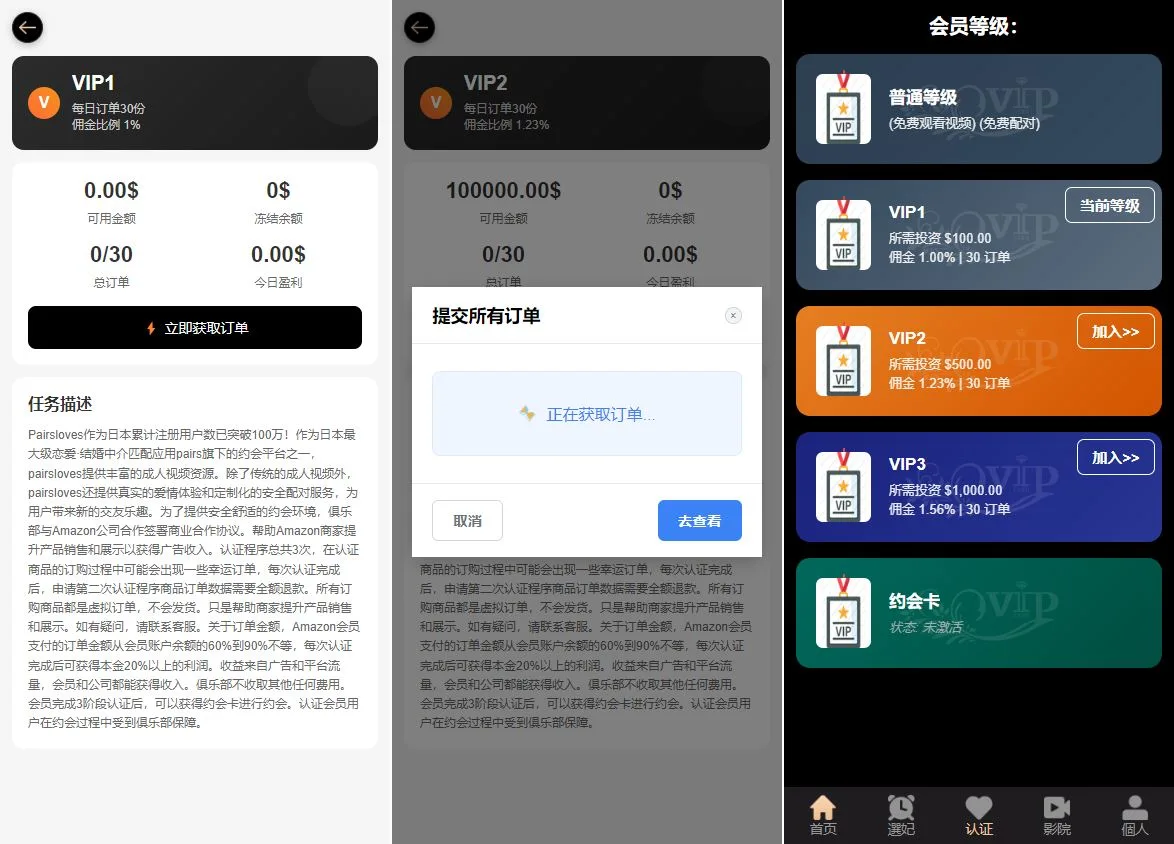
Task: Tap the back arrow on the VIP2 page
Action: coord(419,27)
